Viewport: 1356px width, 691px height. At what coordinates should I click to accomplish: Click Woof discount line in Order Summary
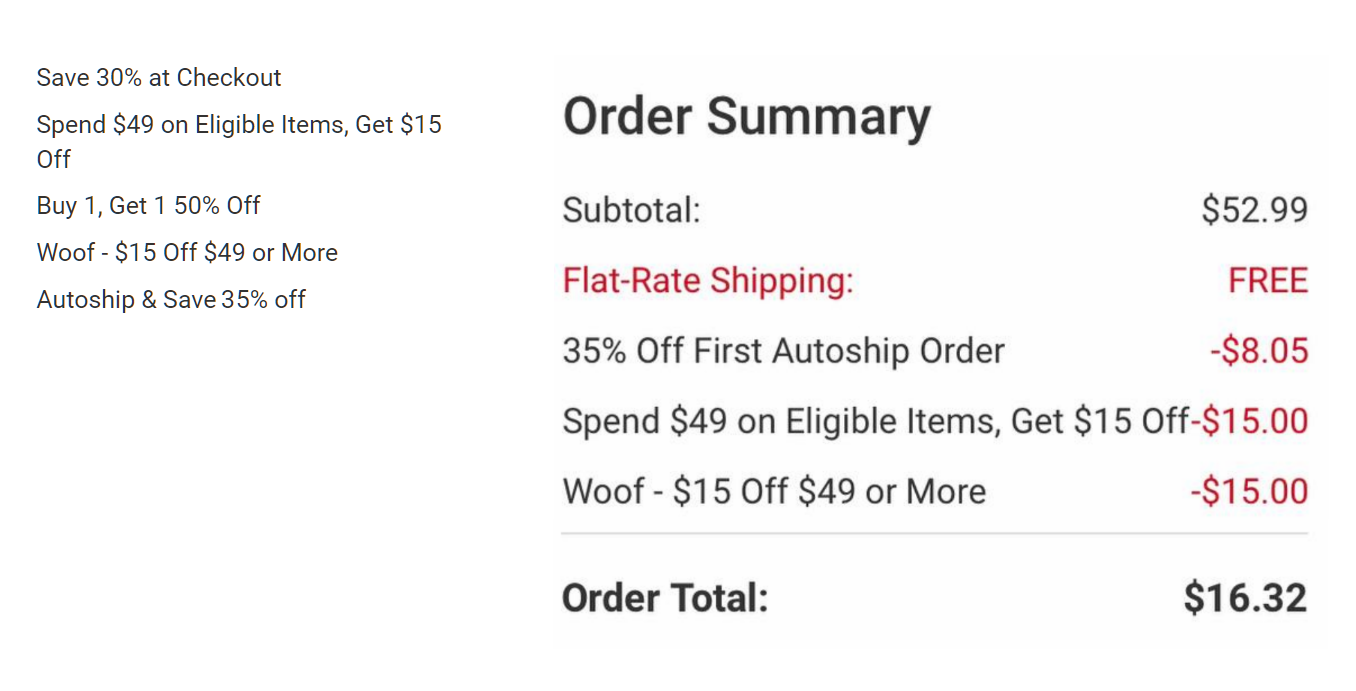(774, 491)
